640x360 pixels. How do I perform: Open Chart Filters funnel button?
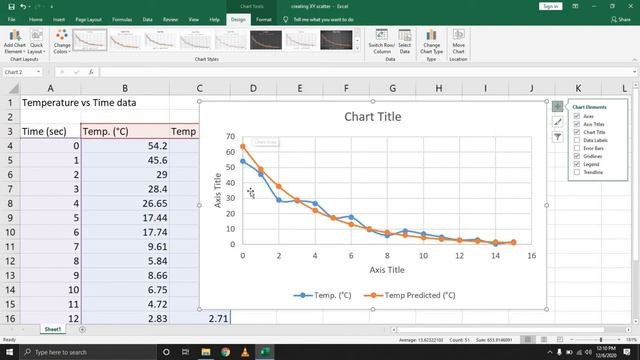pos(558,137)
